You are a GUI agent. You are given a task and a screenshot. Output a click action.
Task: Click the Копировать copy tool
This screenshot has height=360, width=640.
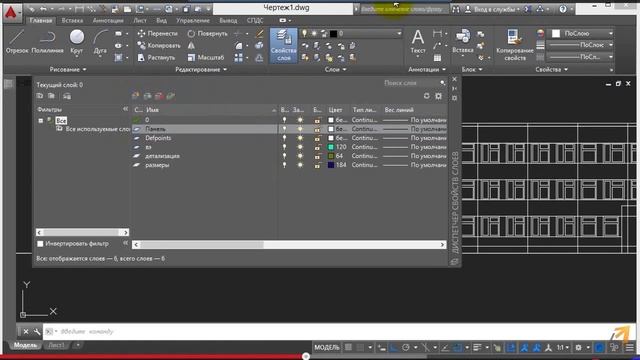pos(159,45)
